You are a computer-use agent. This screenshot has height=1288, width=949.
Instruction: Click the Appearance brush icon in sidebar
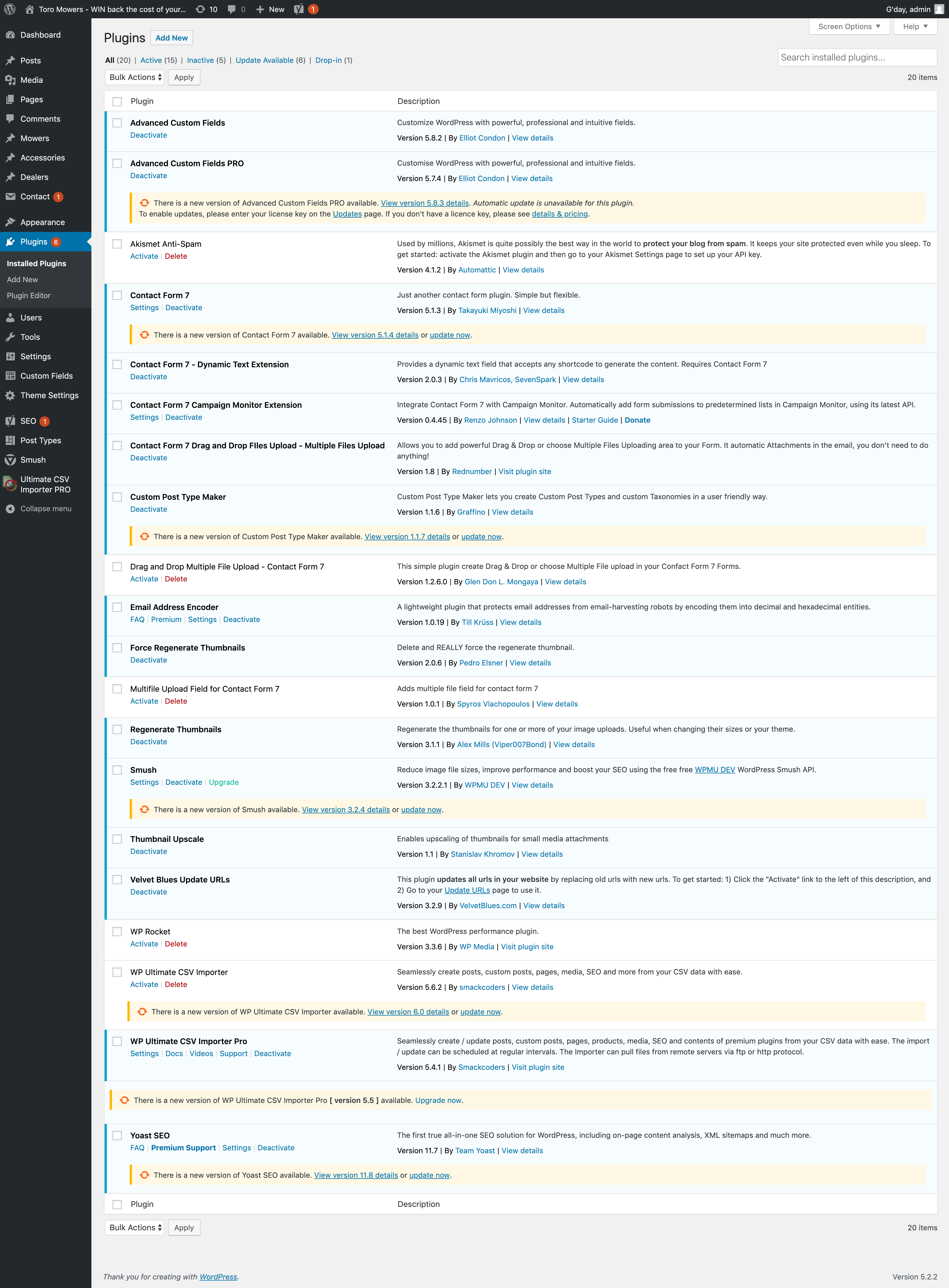pyautogui.click(x=10, y=222)
